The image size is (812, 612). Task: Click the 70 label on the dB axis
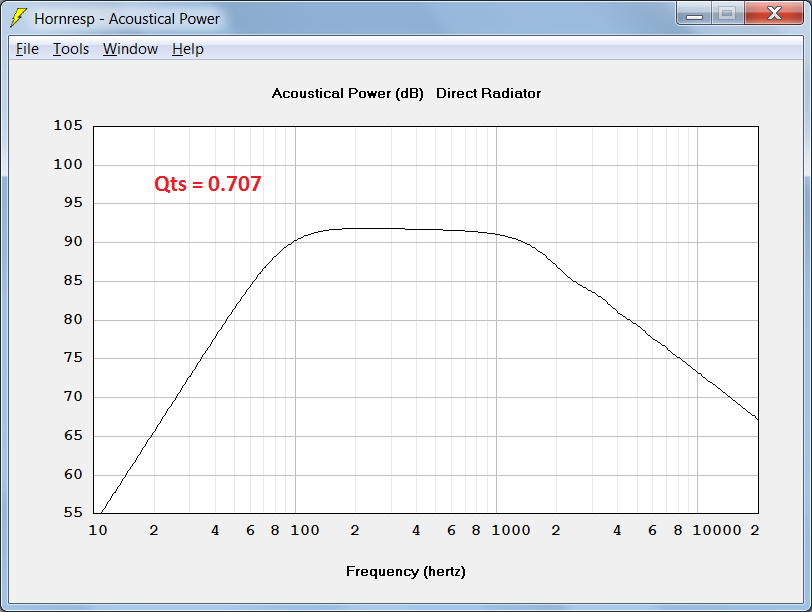point(73,397)
